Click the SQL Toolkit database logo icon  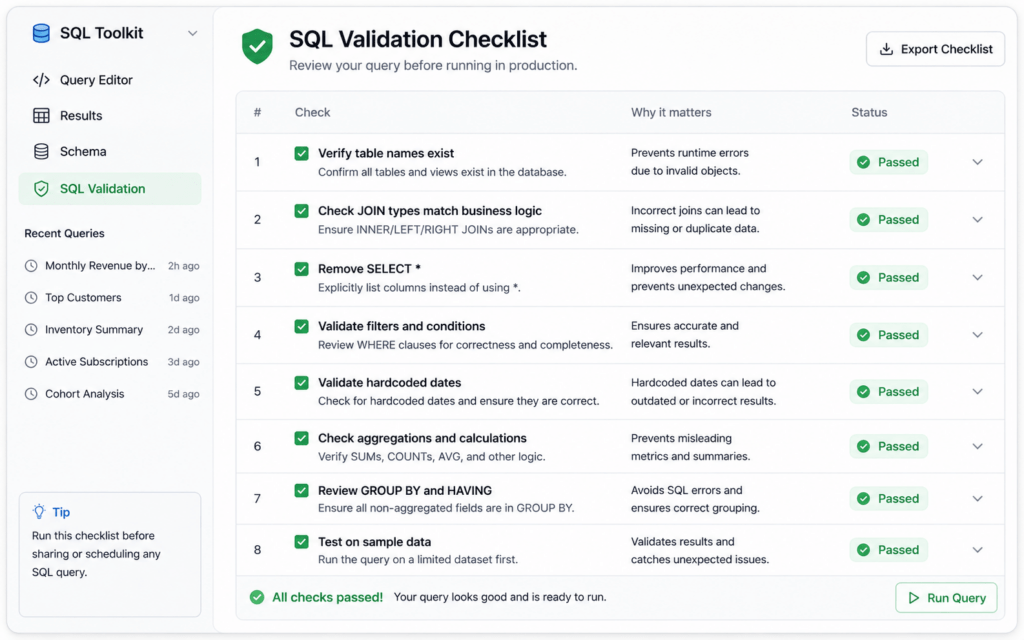click(x=41, y=33)
